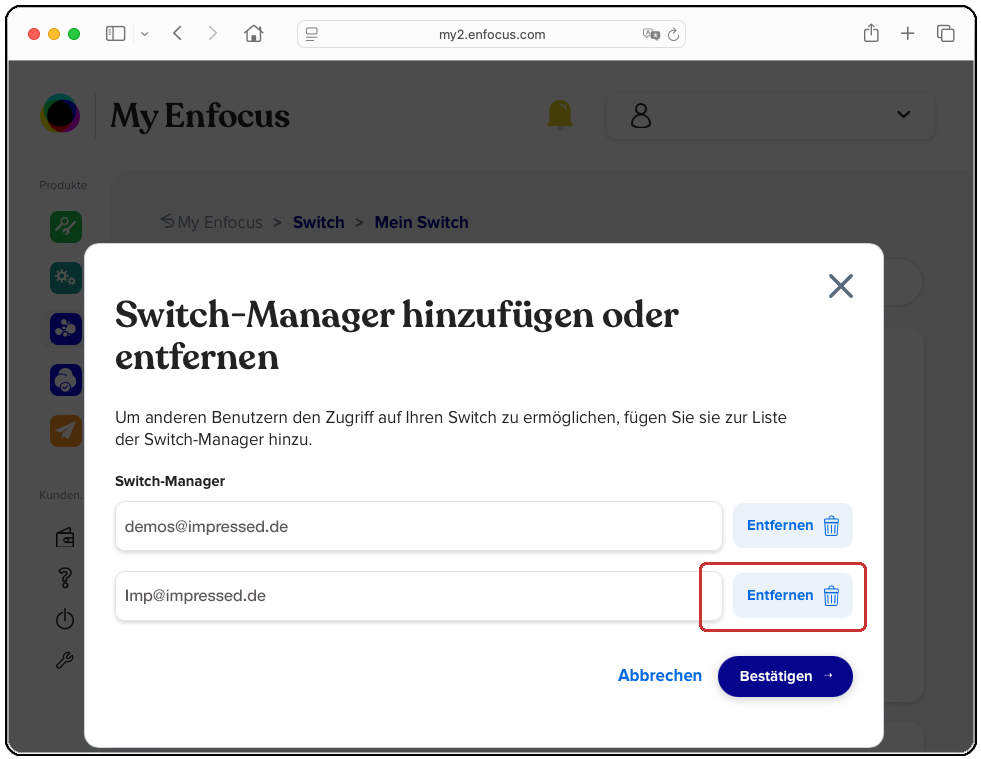This screenshot has height=759, width=981.
Task: Open the account dropdown chevron at top right
Action: click(x=903, y=115)
